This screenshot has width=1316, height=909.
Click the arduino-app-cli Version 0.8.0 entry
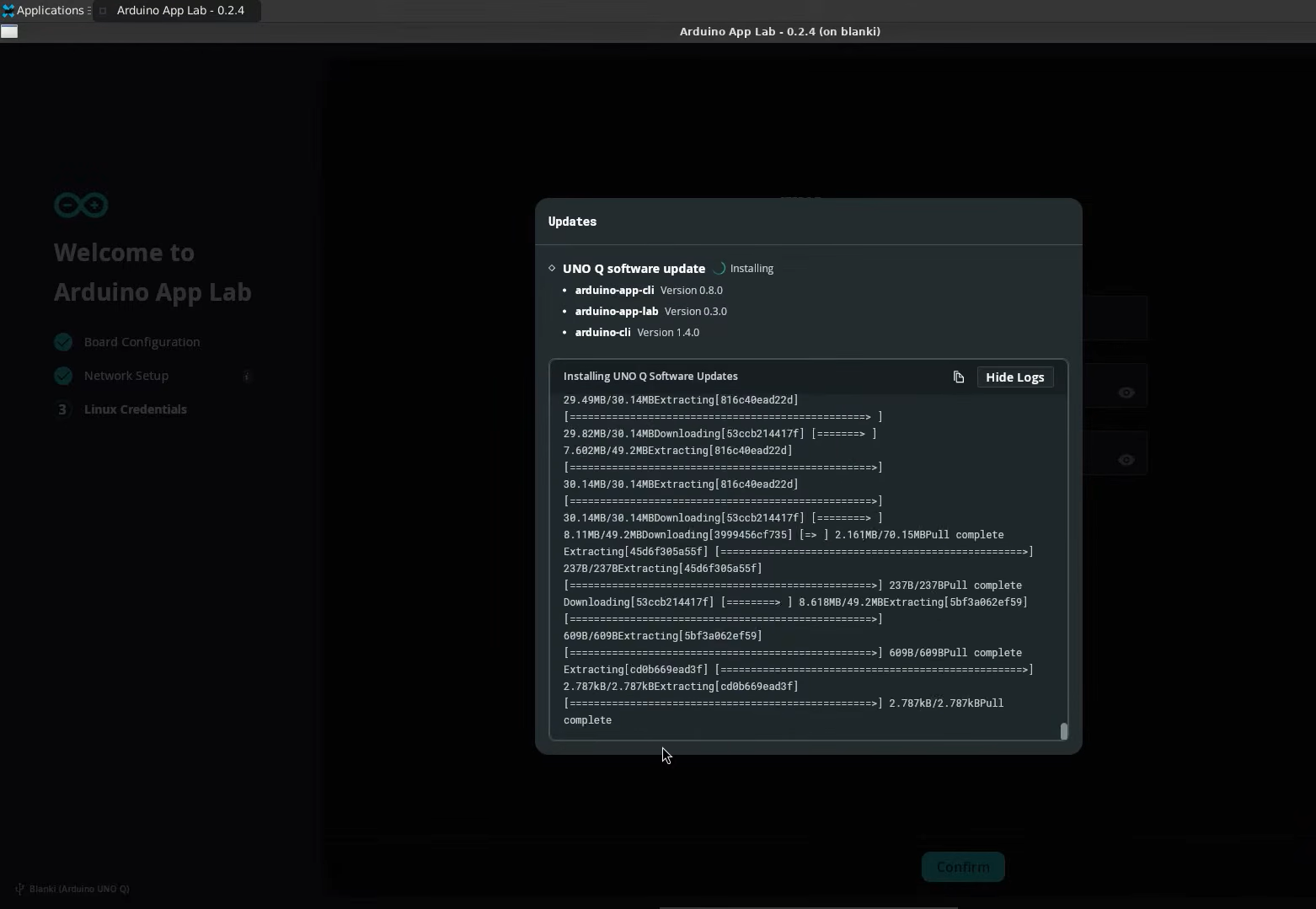649,290
